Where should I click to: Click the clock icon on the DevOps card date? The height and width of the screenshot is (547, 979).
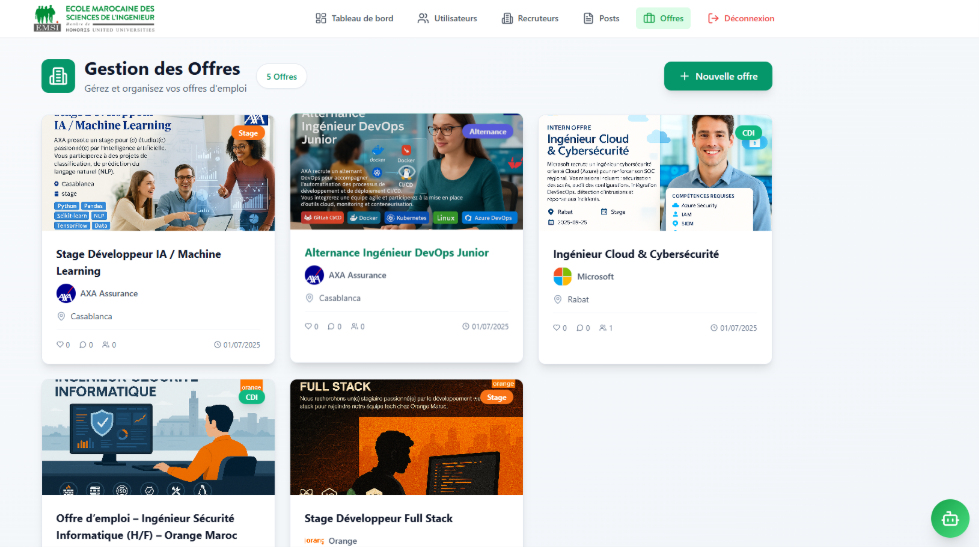[465, 326]
